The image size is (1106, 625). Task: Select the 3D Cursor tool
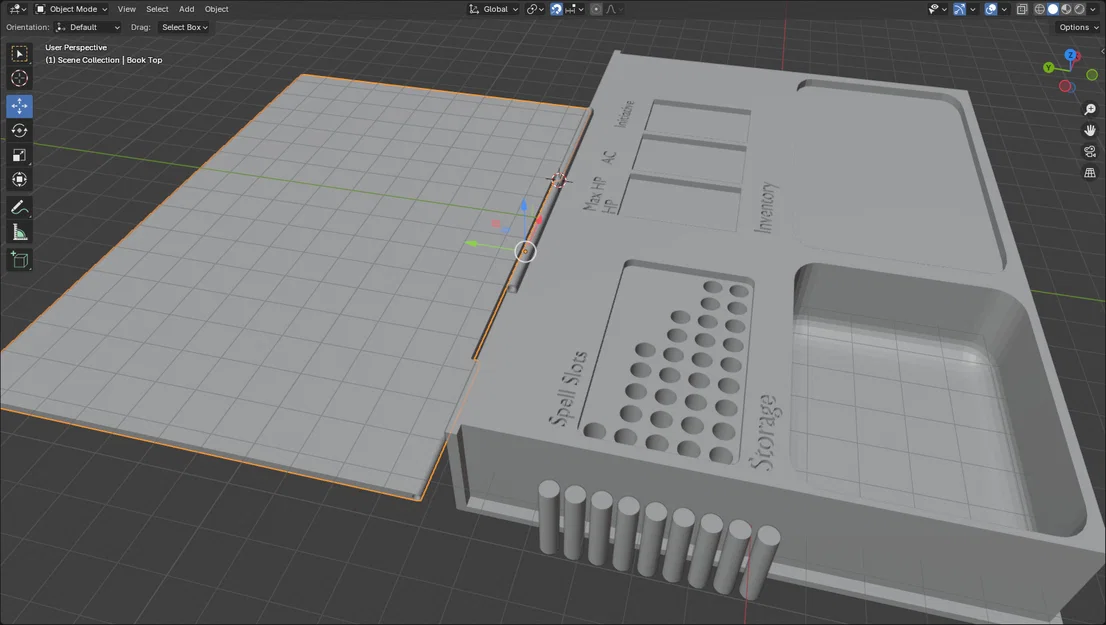20,78
